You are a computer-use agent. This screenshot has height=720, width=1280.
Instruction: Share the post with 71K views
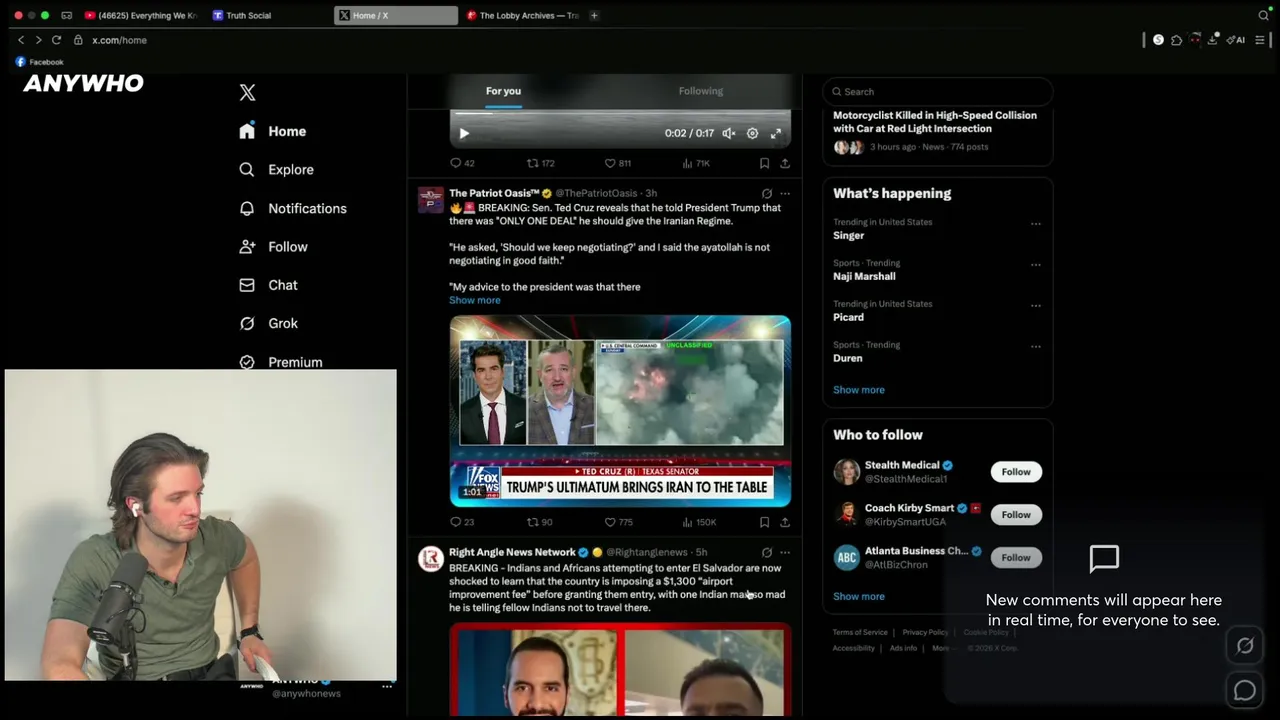click(x=785, y=163)
